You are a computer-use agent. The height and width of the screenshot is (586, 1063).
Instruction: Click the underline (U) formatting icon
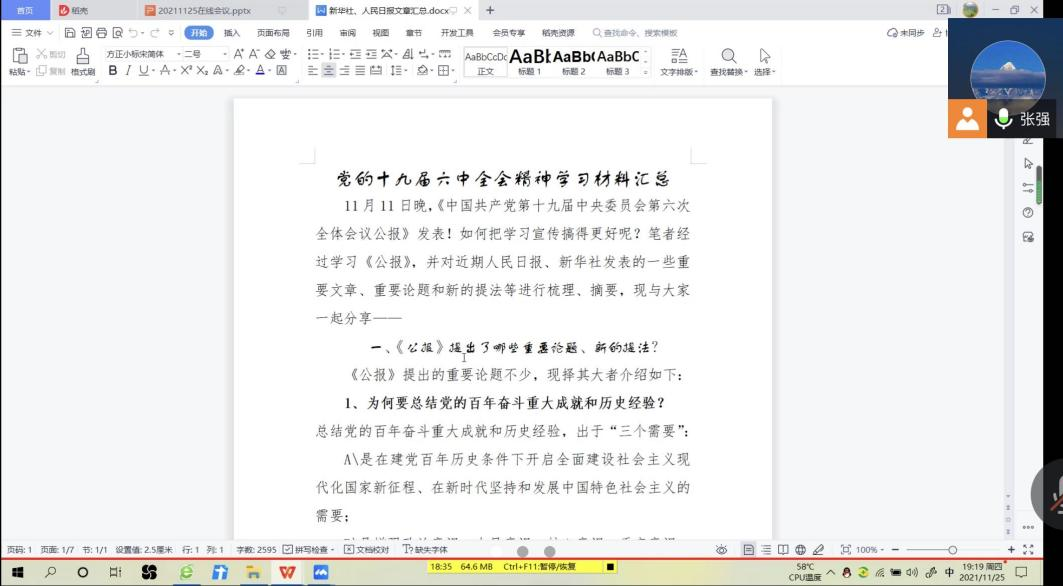(142, 70)
